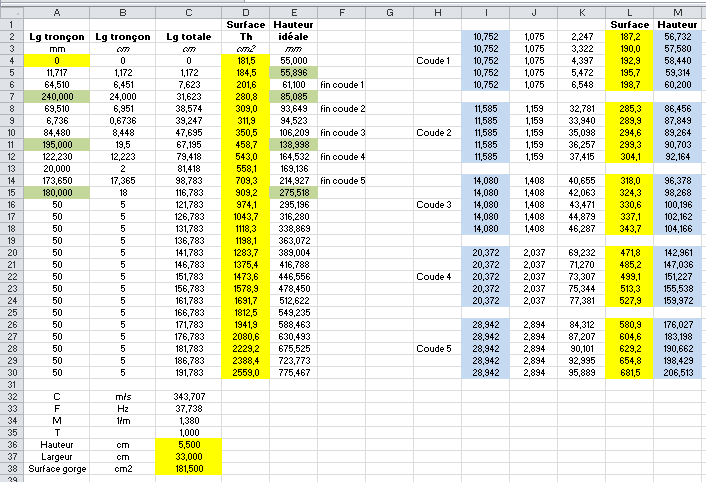Click green cell 55,896
This screenshot has height=482, width=706.
click(293, 72)
